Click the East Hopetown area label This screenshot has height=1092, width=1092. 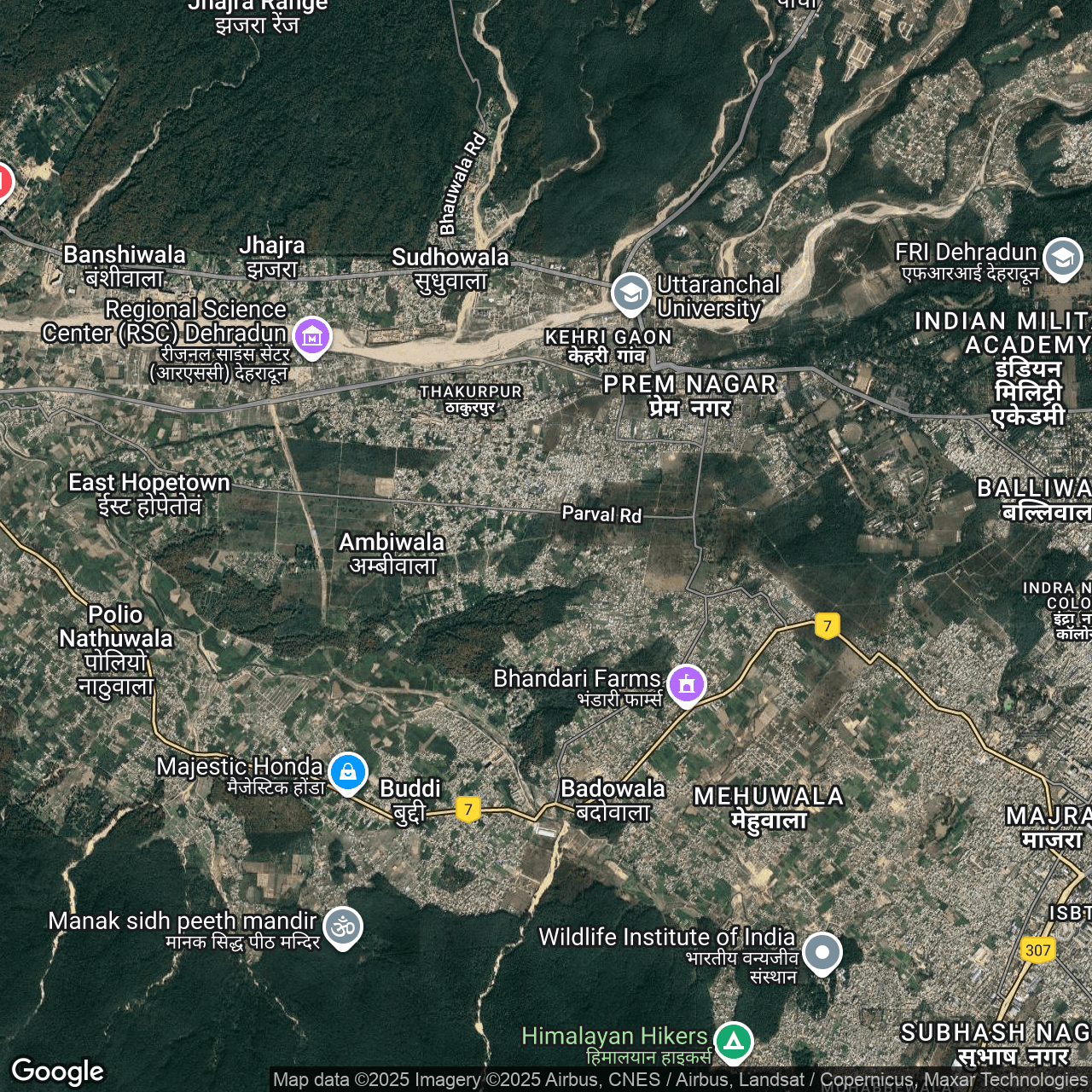point(149,493)
